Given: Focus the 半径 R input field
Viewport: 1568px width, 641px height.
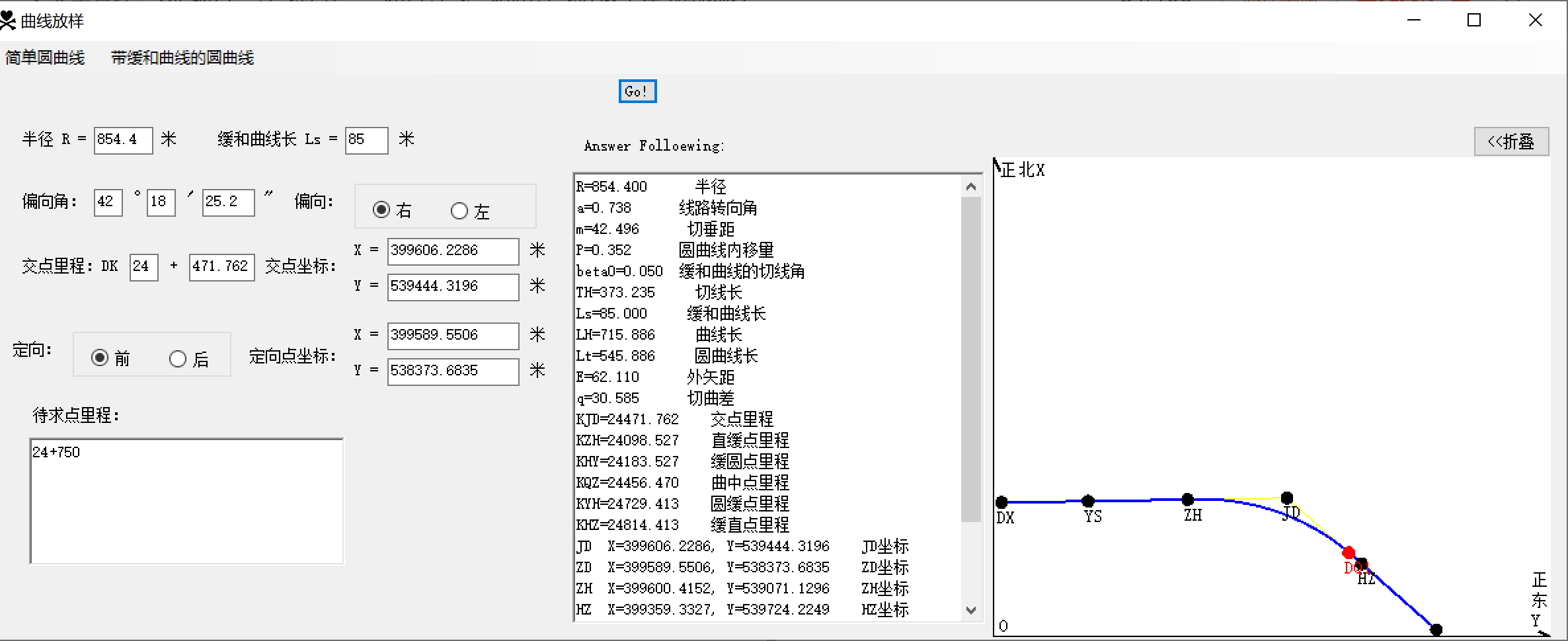Looking at the screenshot, I should (x=124, y=140).
